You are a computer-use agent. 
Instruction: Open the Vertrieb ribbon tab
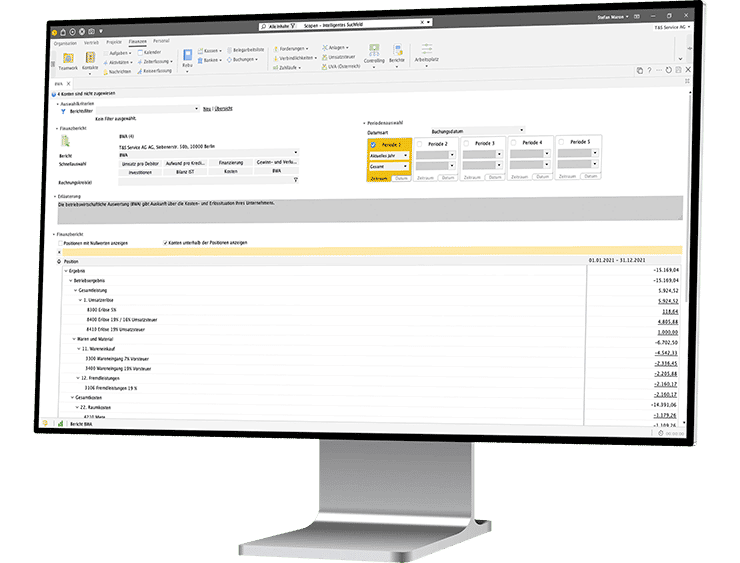click(92, 43)
